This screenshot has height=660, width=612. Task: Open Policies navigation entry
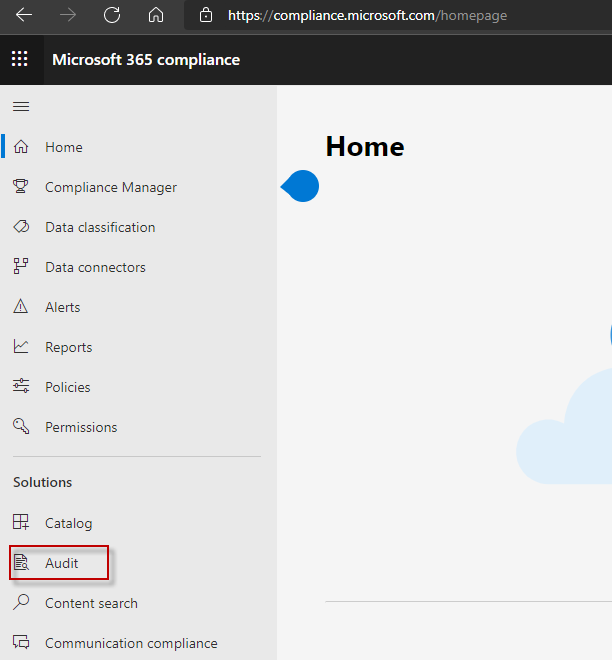pos(68,387)
